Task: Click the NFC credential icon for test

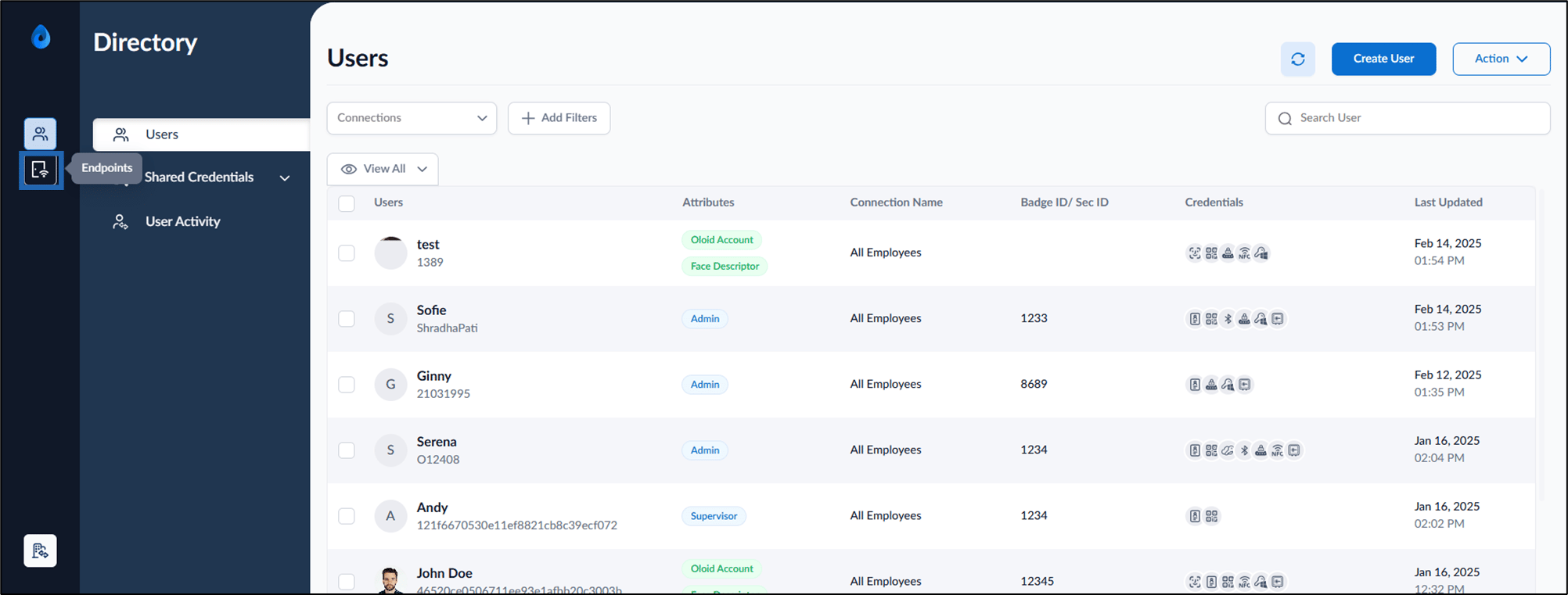Action: point(1244,253)
